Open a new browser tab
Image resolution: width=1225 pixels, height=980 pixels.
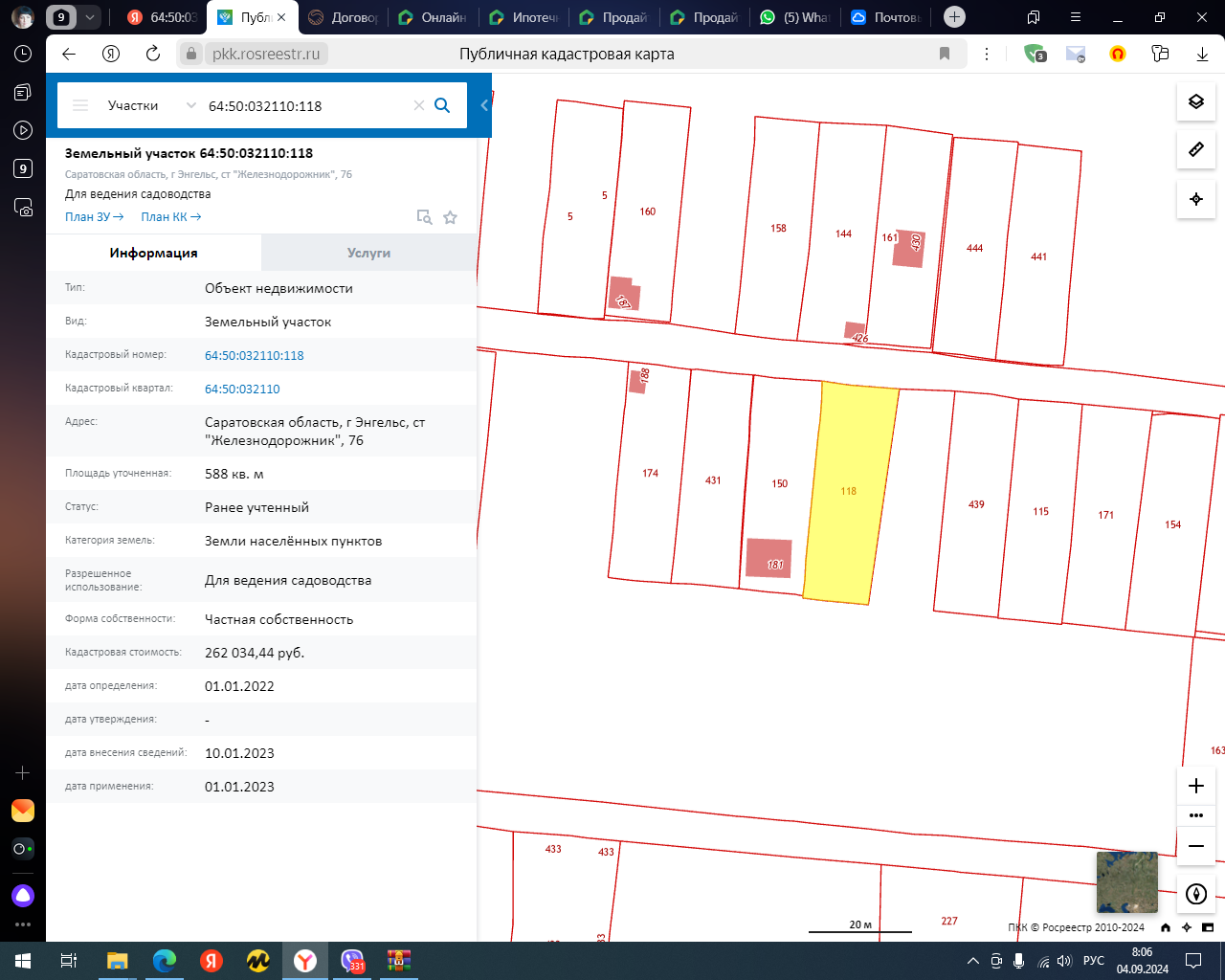[x=954, y=17]
